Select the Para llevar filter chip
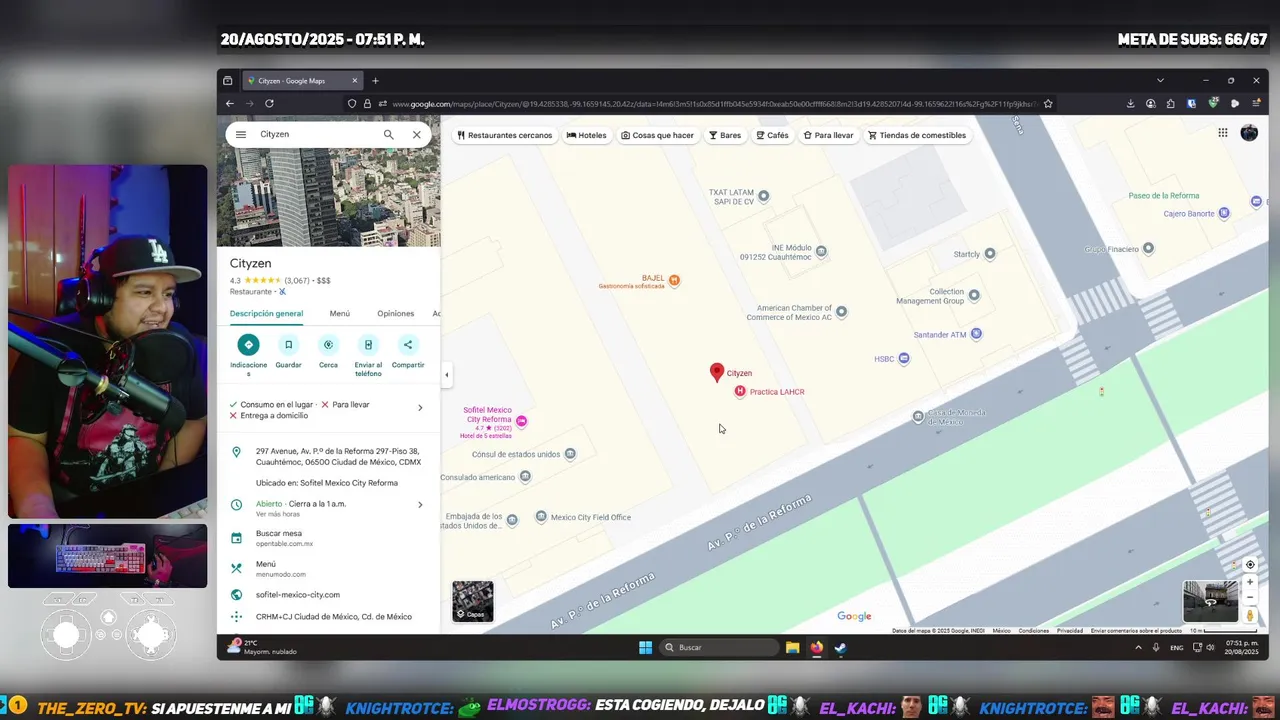Viewport: 1280px width, 720px height. click(828, 135)
